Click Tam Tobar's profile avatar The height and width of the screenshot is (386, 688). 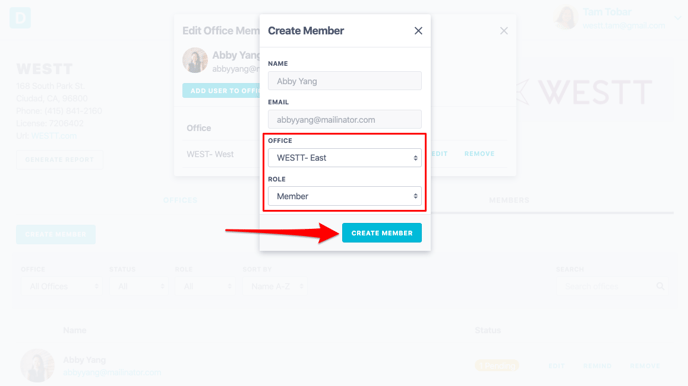(566, 18)
